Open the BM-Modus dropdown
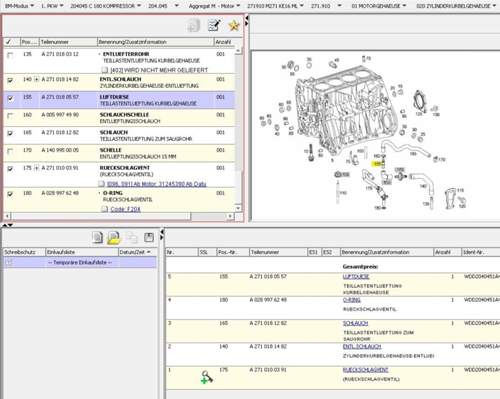Viewport: 500px width, 399px height. 19,6
